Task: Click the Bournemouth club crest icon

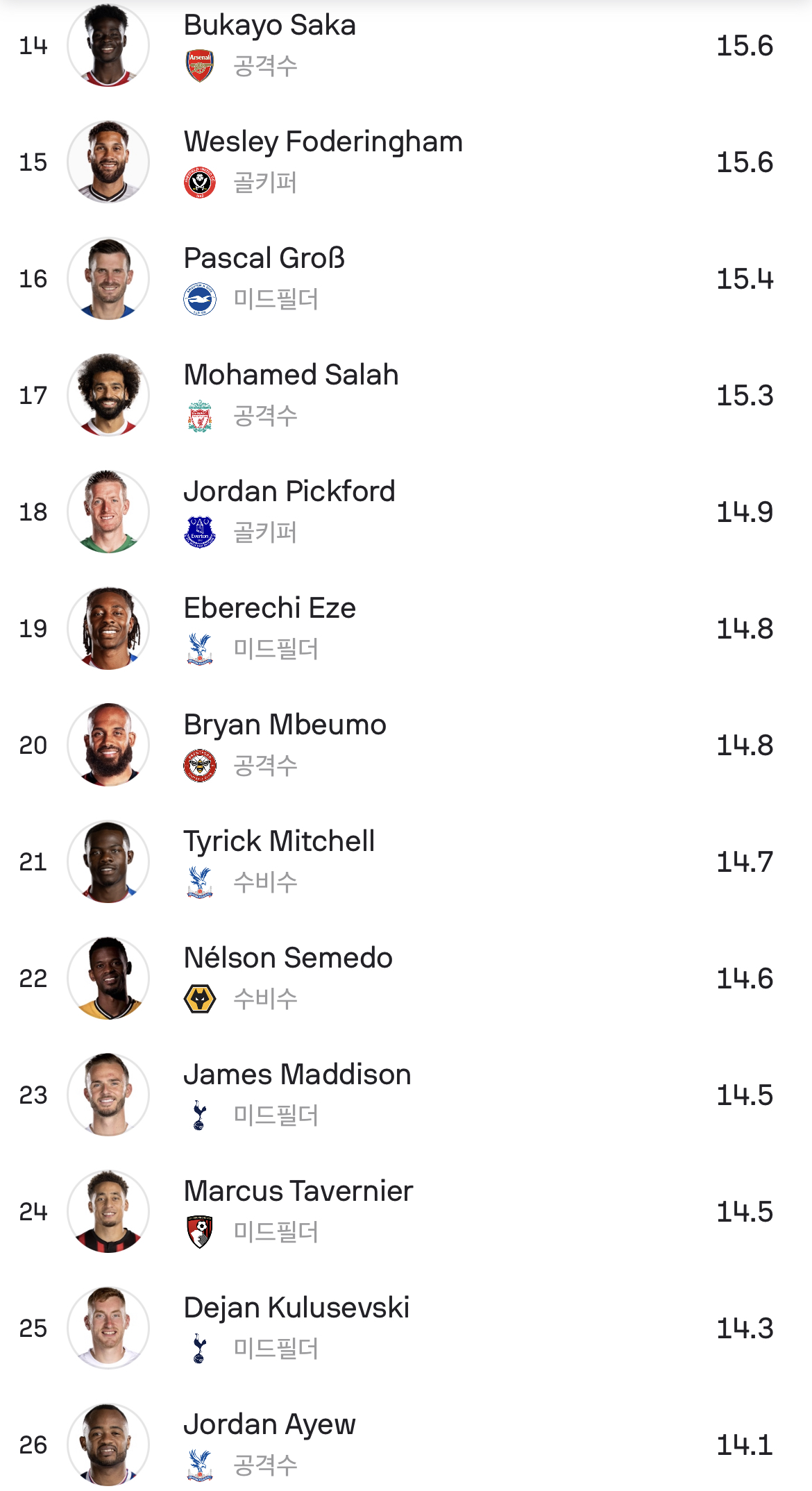Action: point(200,1232)
